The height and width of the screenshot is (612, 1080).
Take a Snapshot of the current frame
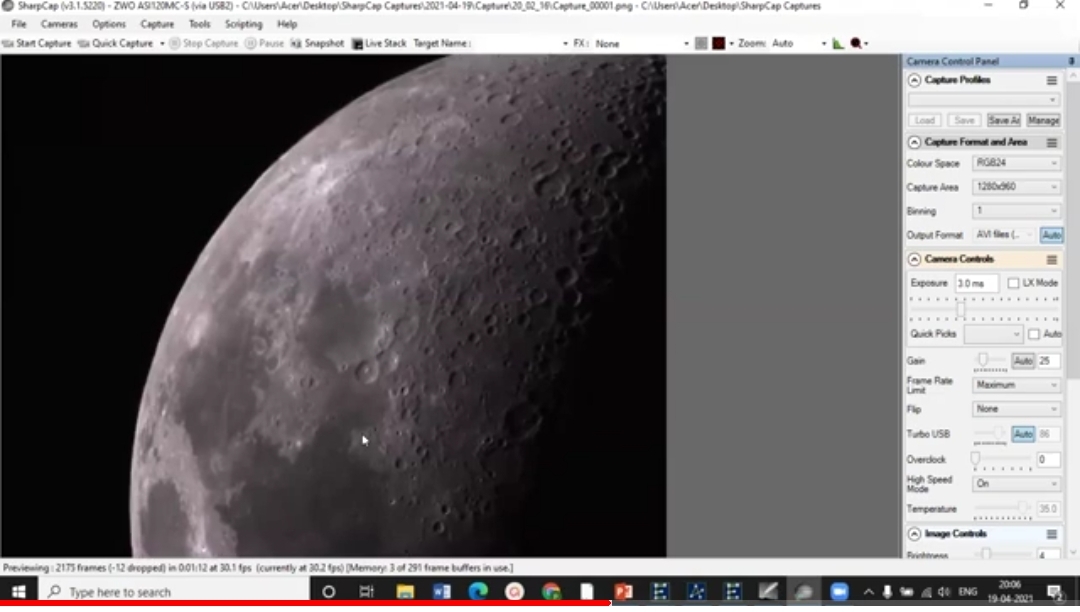click(x=318, y=43)
